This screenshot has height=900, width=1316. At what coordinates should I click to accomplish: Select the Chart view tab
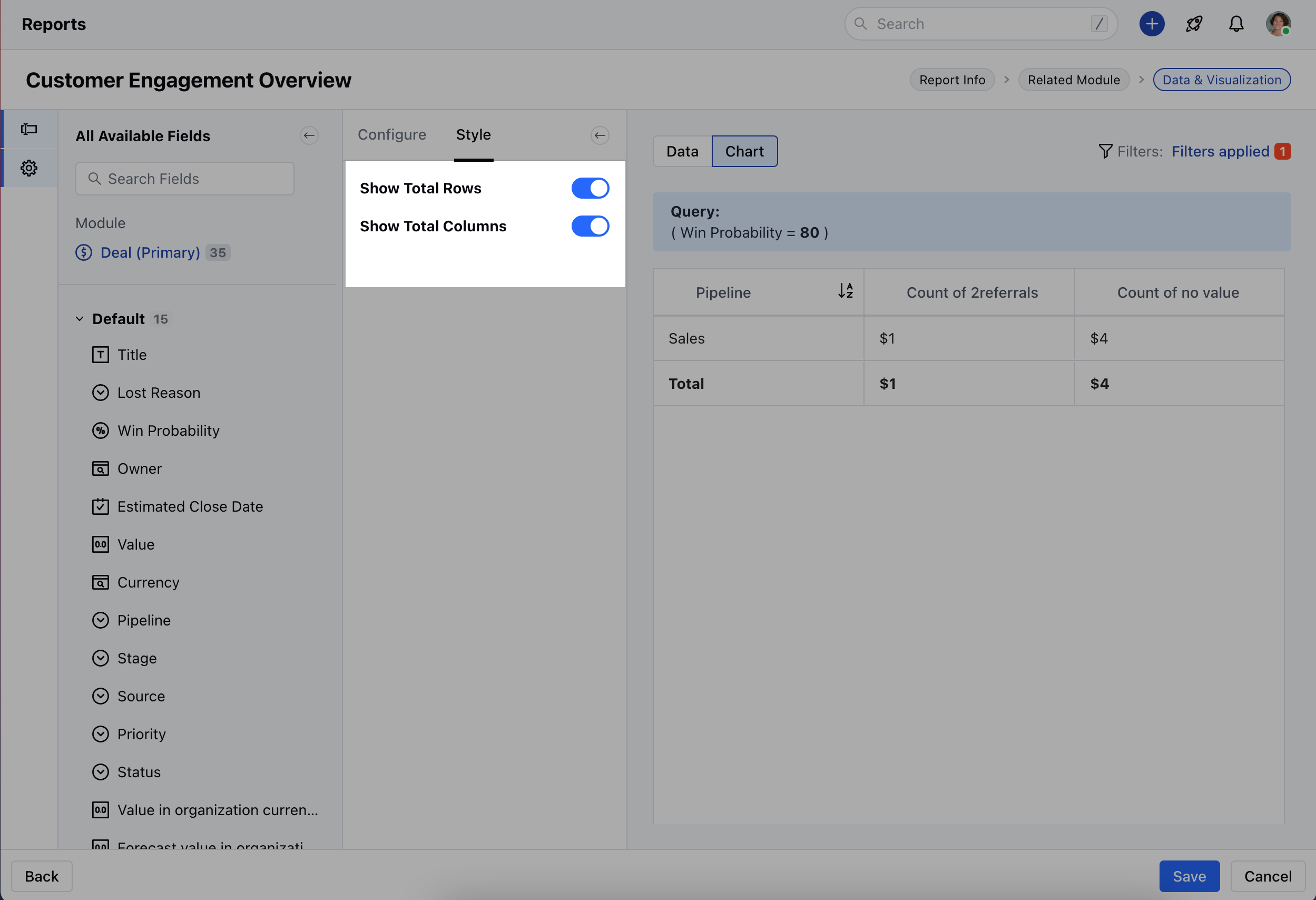(x=744, y=151)
